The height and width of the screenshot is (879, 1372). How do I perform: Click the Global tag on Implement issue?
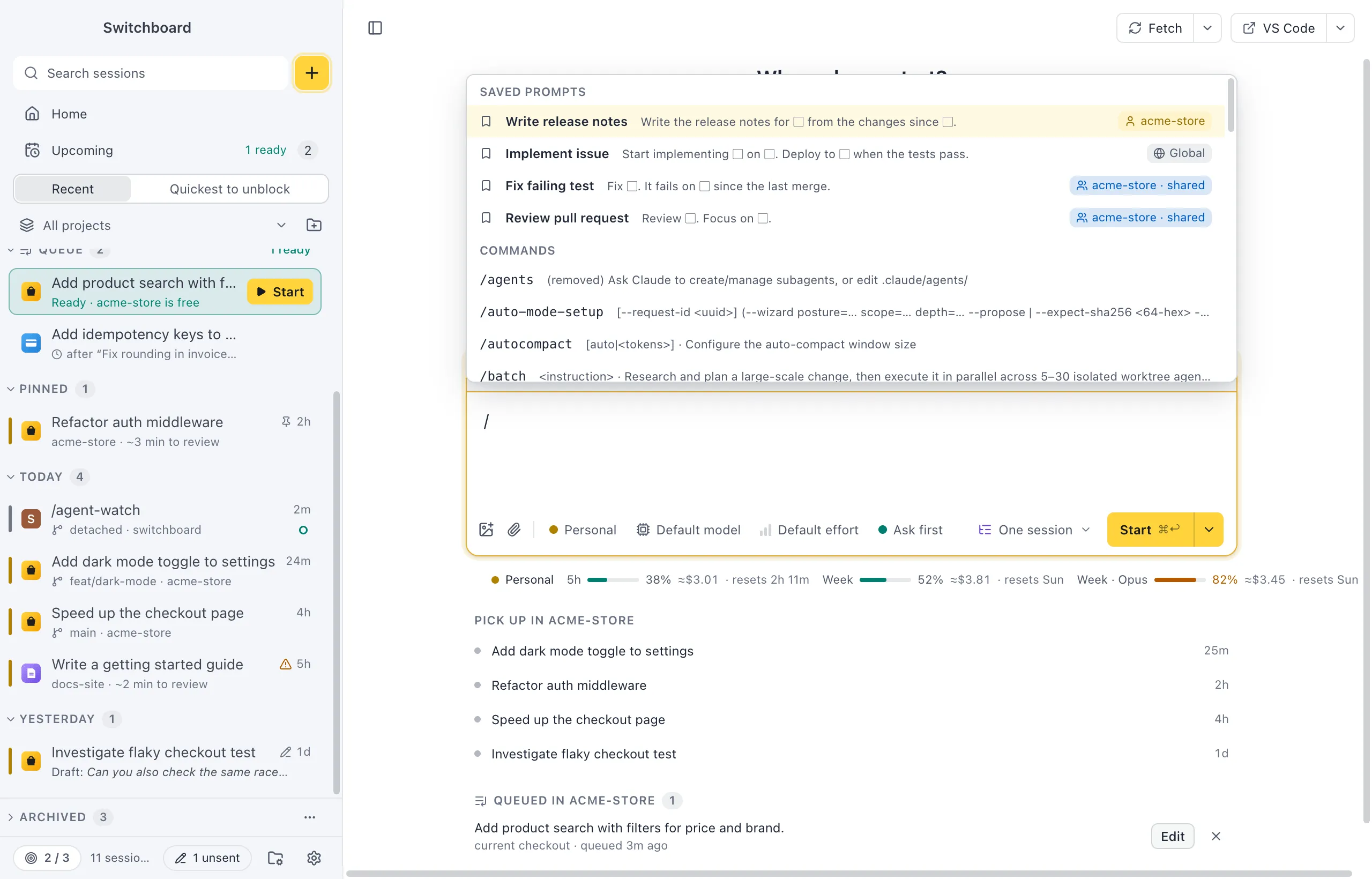coord(1179,153)
